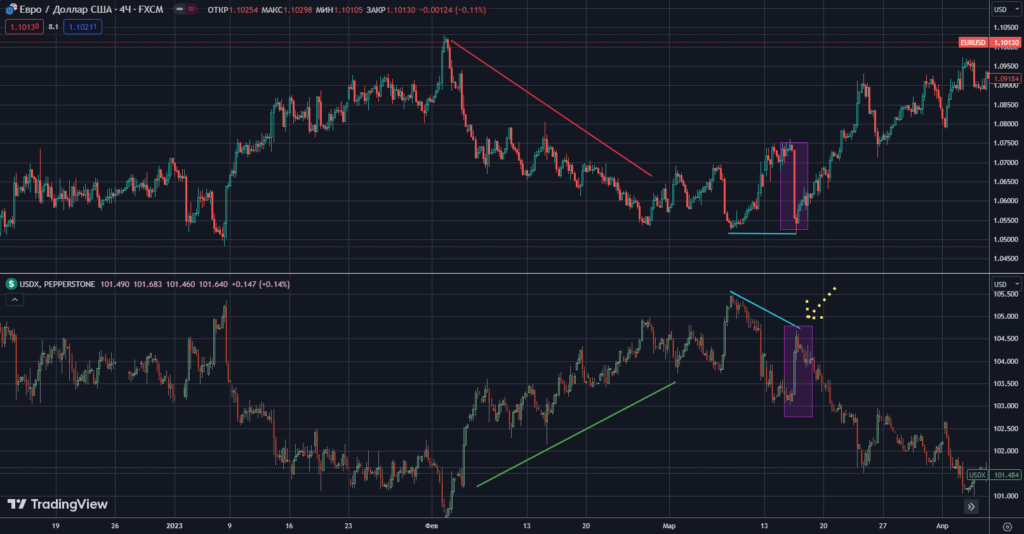The height and width of the screenshot is (534, 1024).
Task: Open USD currency selector on lower pane scale
Action: [x=1002, y=284]
